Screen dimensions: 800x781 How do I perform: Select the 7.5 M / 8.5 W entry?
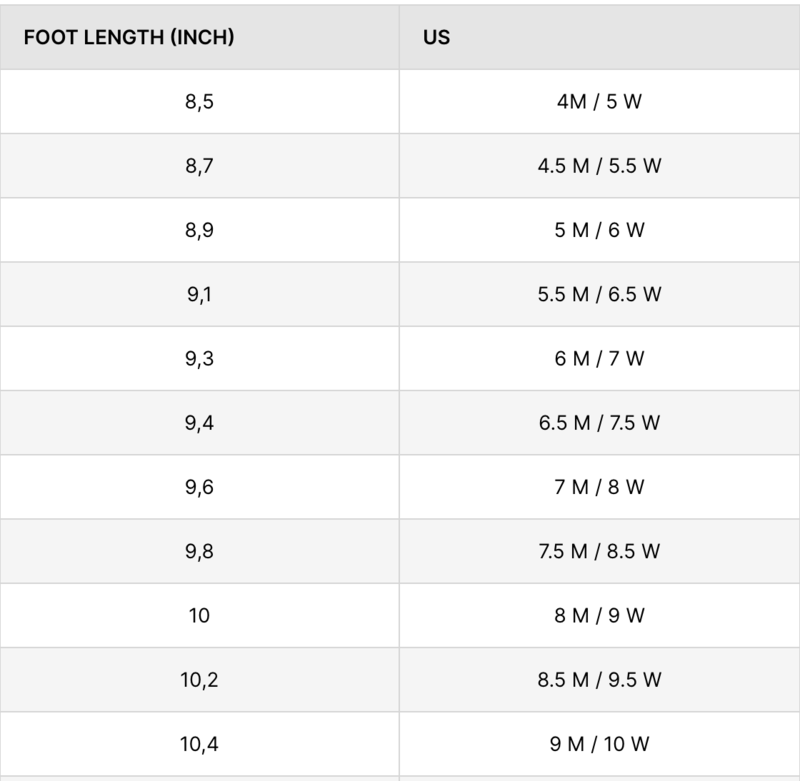[x=599, y=551]
